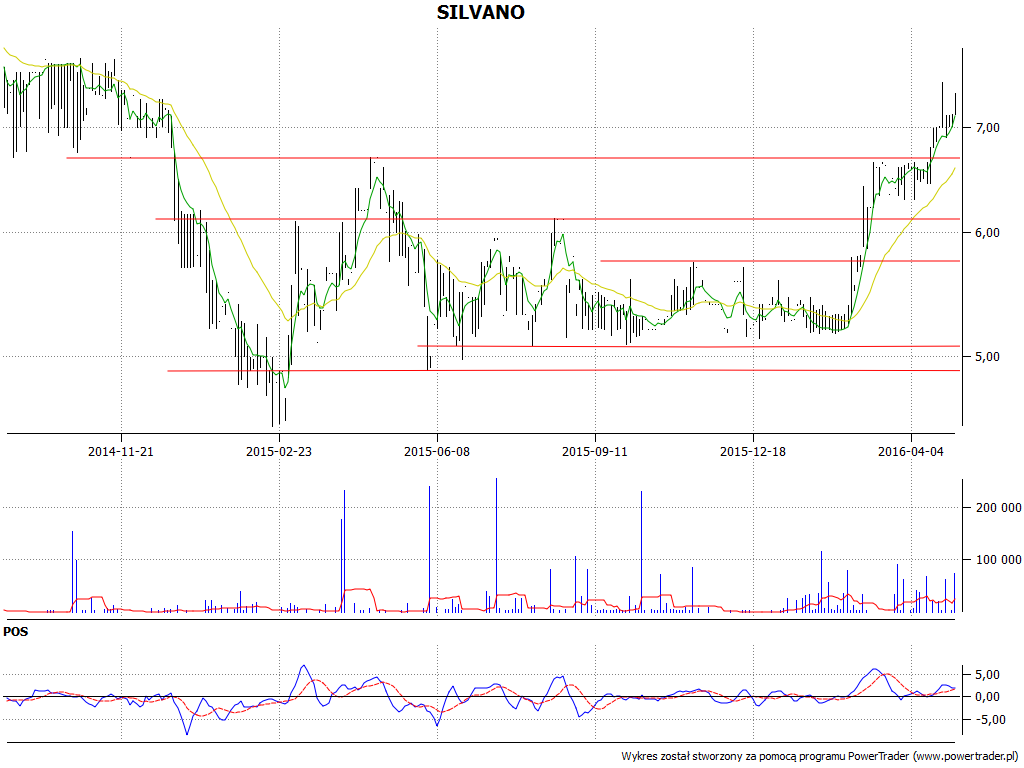Click the 2016-04-04 date label
The image size is (1024, 768).
click(x=911, y=451)
